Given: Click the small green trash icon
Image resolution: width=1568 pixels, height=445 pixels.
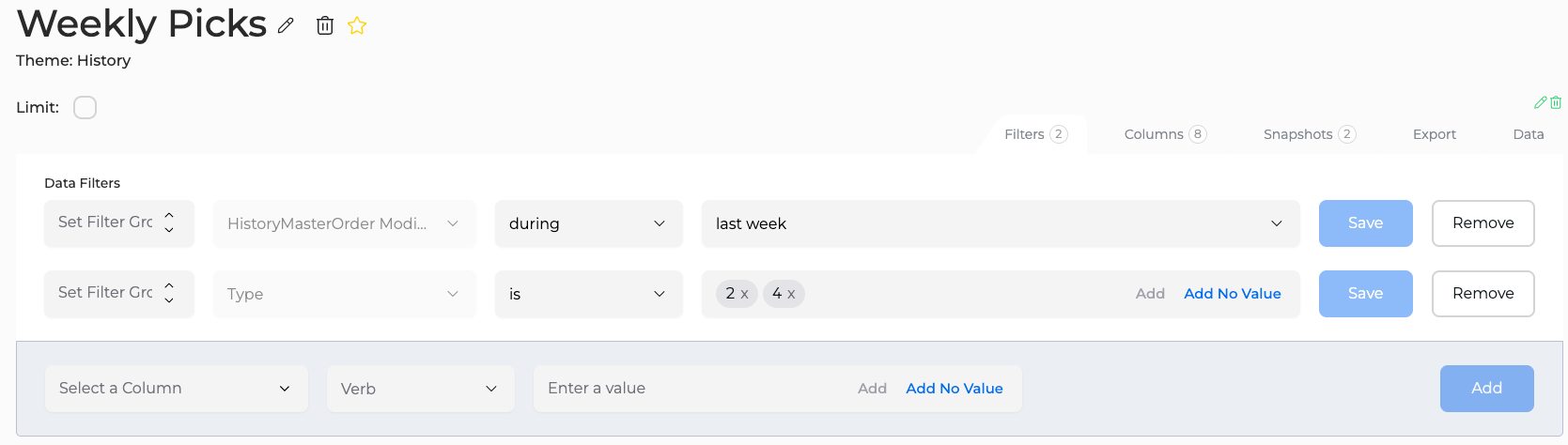Looking at the screenshot, I should coord(1556,102).
